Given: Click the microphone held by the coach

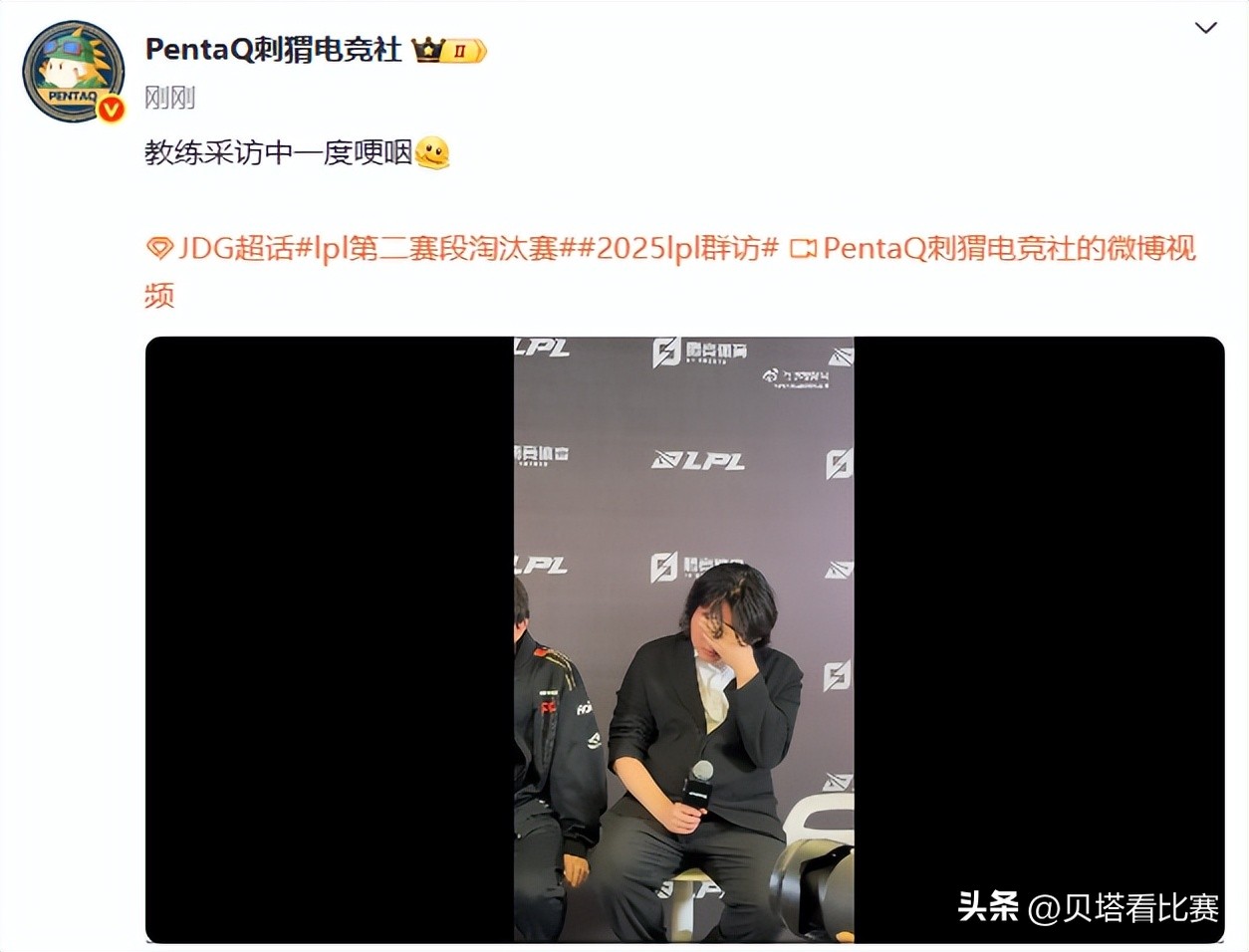Looking at the screenshot, I should [x=698, y=785].
